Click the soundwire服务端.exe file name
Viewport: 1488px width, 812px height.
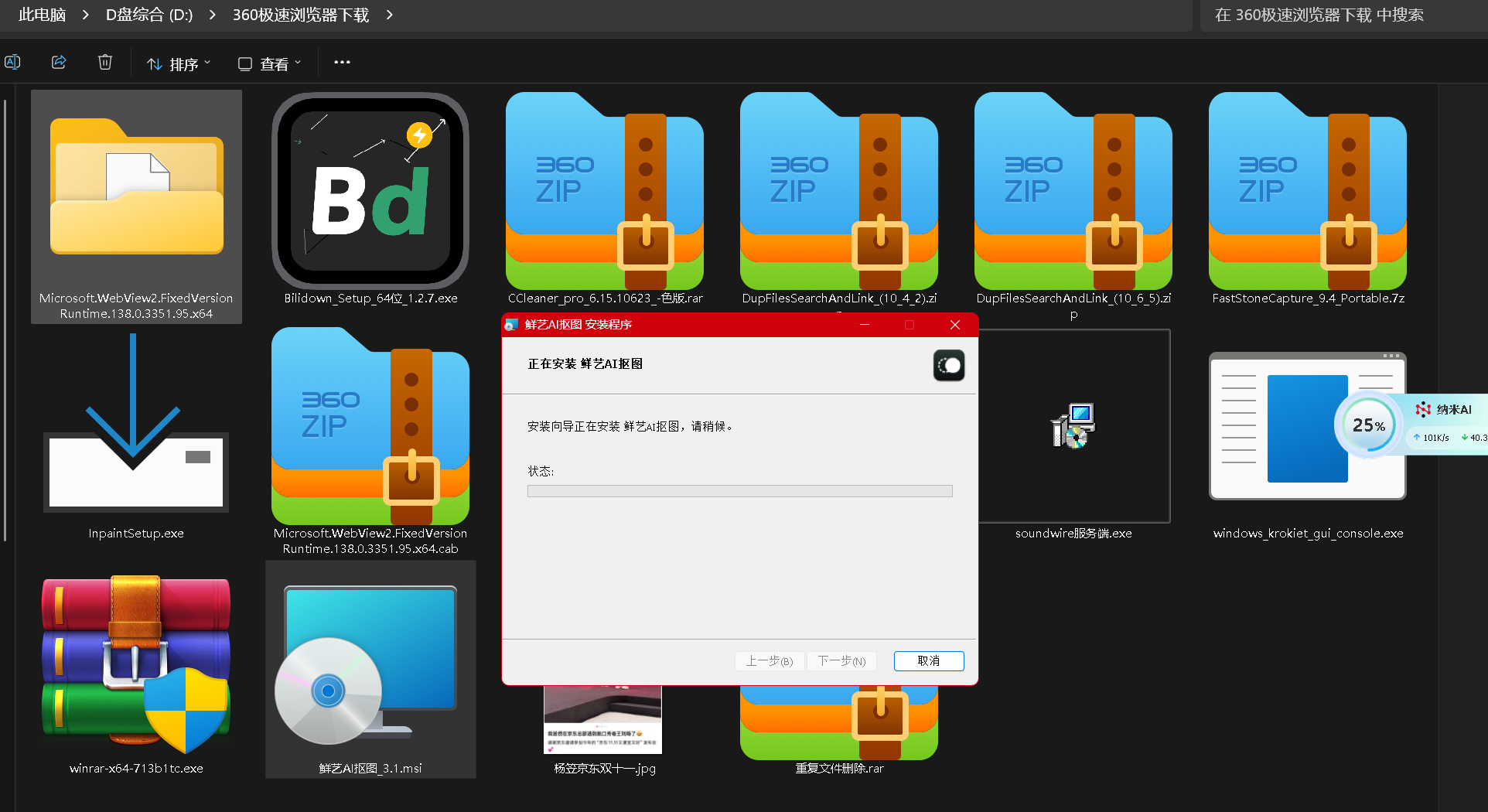pyautogui.click(x=1073, y=533)
